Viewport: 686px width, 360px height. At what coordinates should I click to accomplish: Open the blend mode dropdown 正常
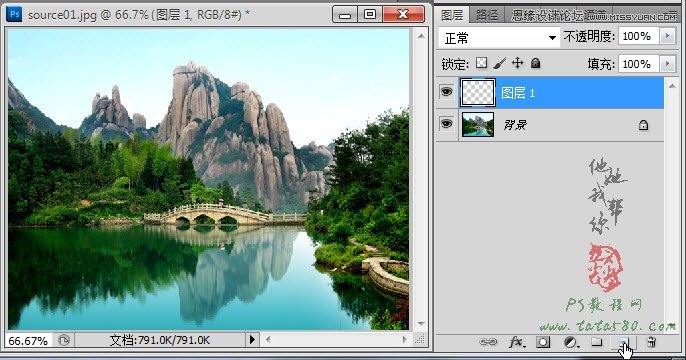[499, 38]
